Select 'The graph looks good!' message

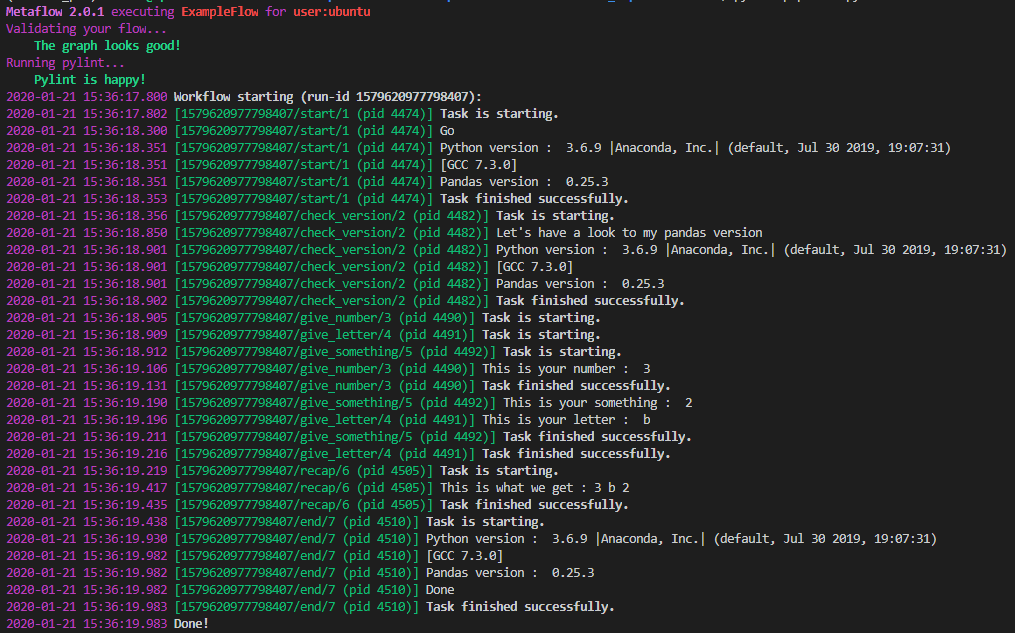click(x=107, y=46)
